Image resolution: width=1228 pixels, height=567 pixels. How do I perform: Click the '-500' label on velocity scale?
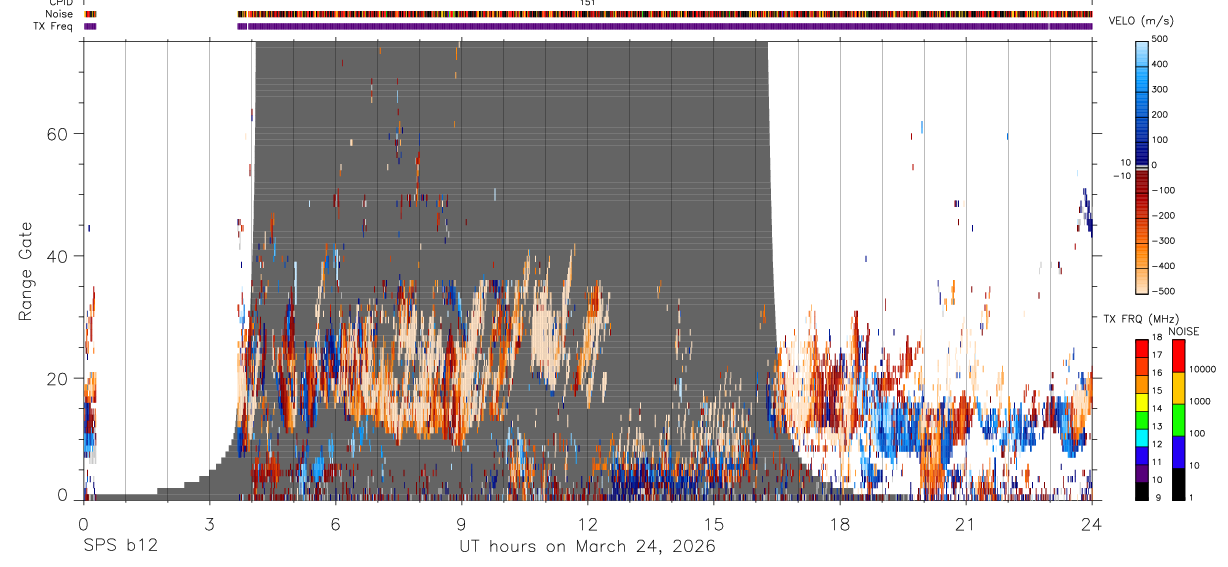[x=1165, y=291]
